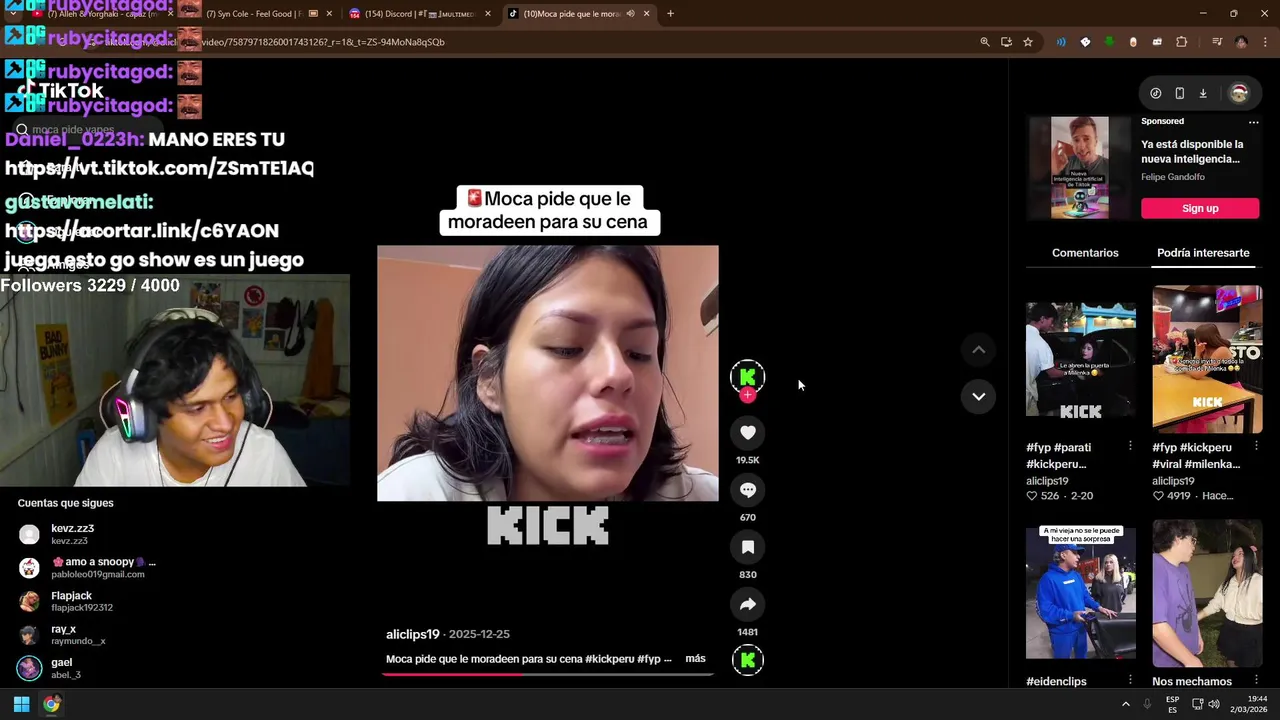Open the media controls music icon
Screen dimensions: 1280x720
(1217, 42)
